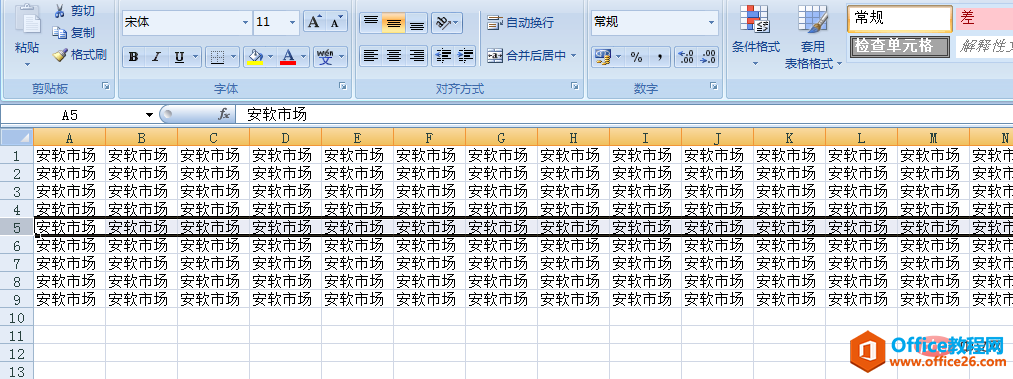This screenshot has width=1013, height=379.
Task: Apply the Comma Style format
Action: 659,57
